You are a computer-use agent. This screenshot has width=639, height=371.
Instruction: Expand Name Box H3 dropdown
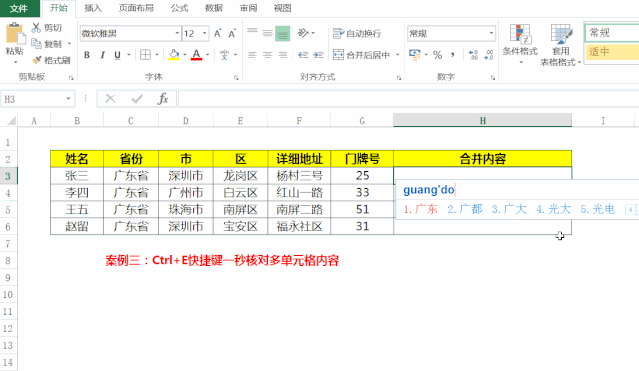click(68, 99)
